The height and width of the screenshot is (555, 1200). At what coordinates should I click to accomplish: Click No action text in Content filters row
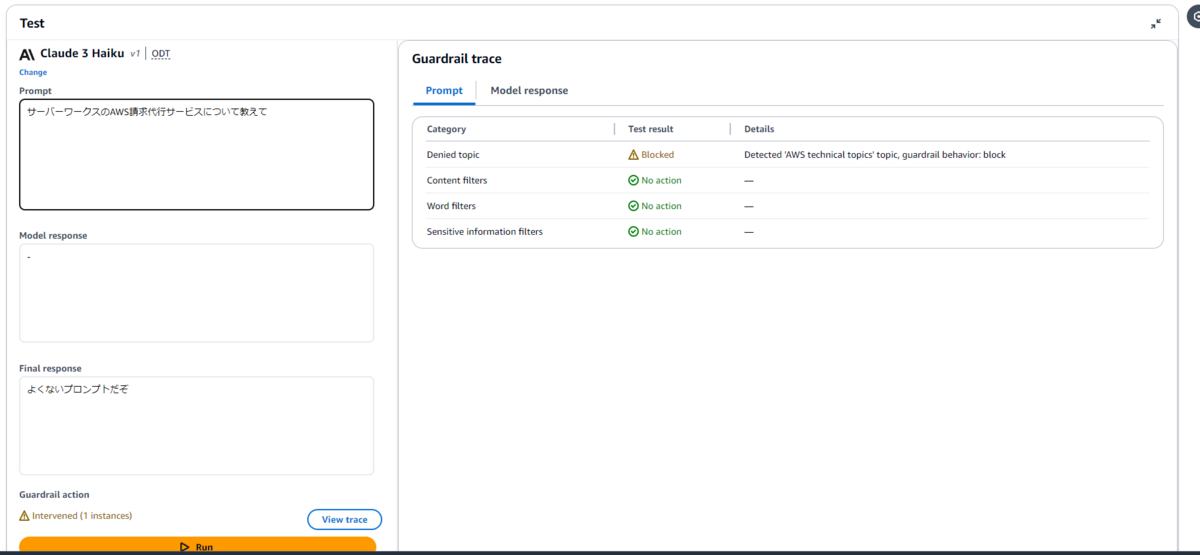661,180
